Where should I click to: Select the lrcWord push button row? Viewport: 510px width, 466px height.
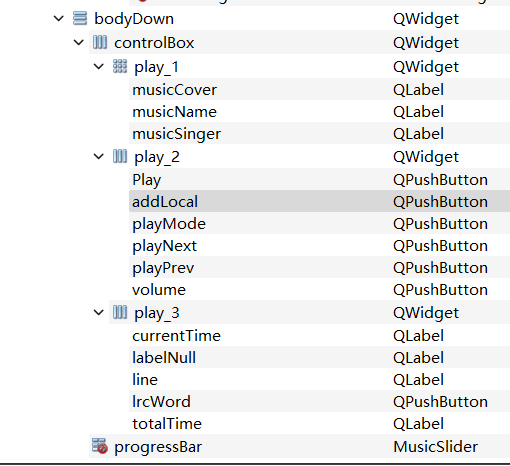pos(319,401)
